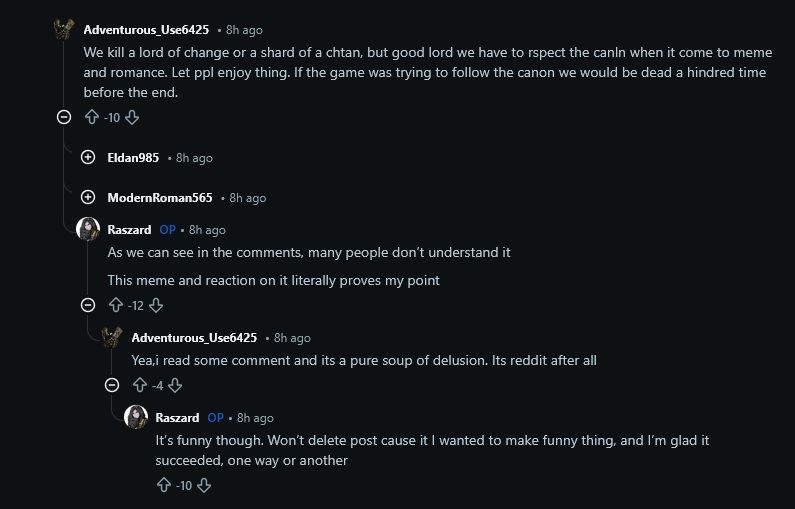This screenshot has width=795, height=509.
Task: Downvote Raszard's comment scored -12
Action: coord(156,305)
